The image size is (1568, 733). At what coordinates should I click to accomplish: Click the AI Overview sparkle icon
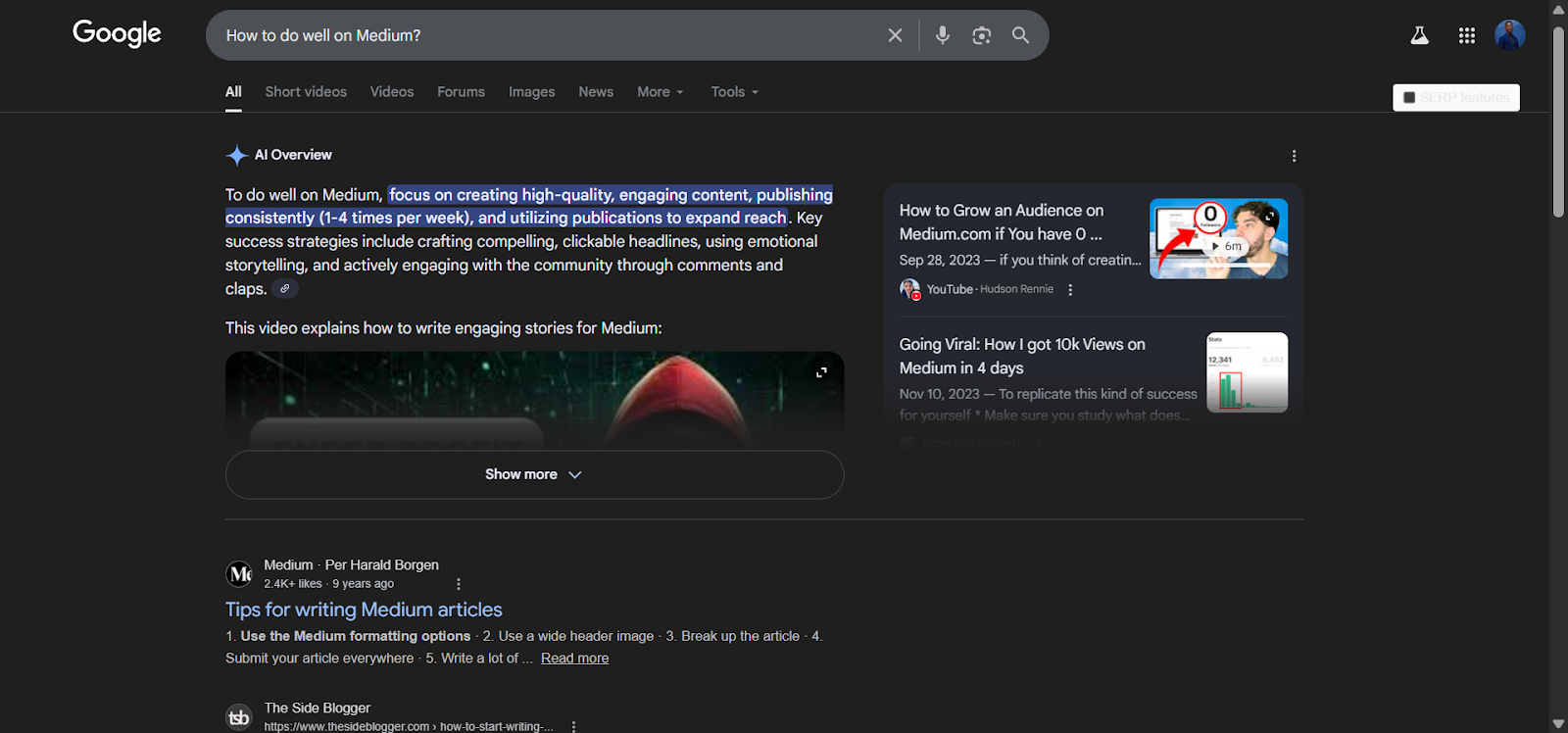(x=237, y=155)
